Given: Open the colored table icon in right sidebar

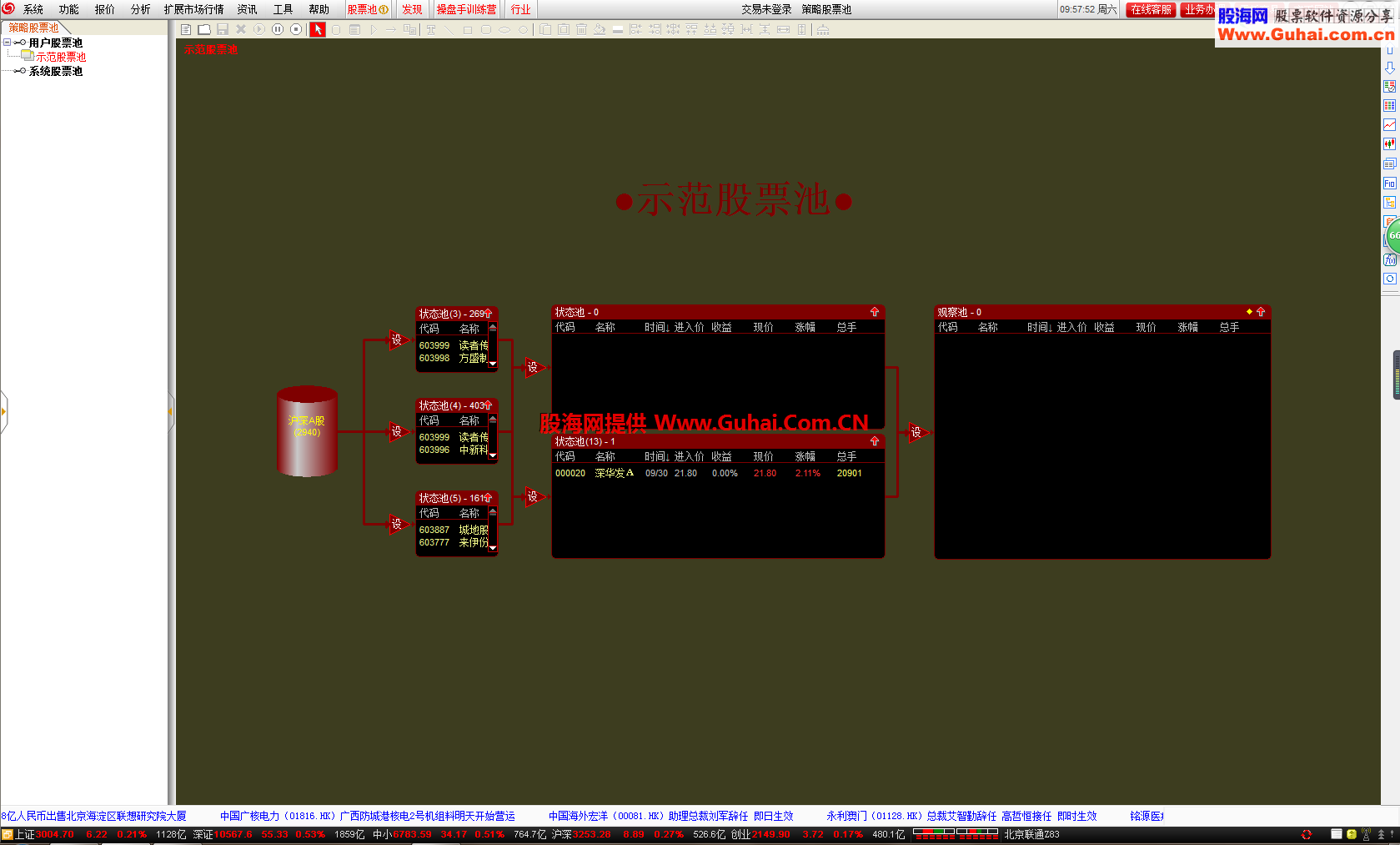Looking at the screenshot, I should tap(1390, 106).
